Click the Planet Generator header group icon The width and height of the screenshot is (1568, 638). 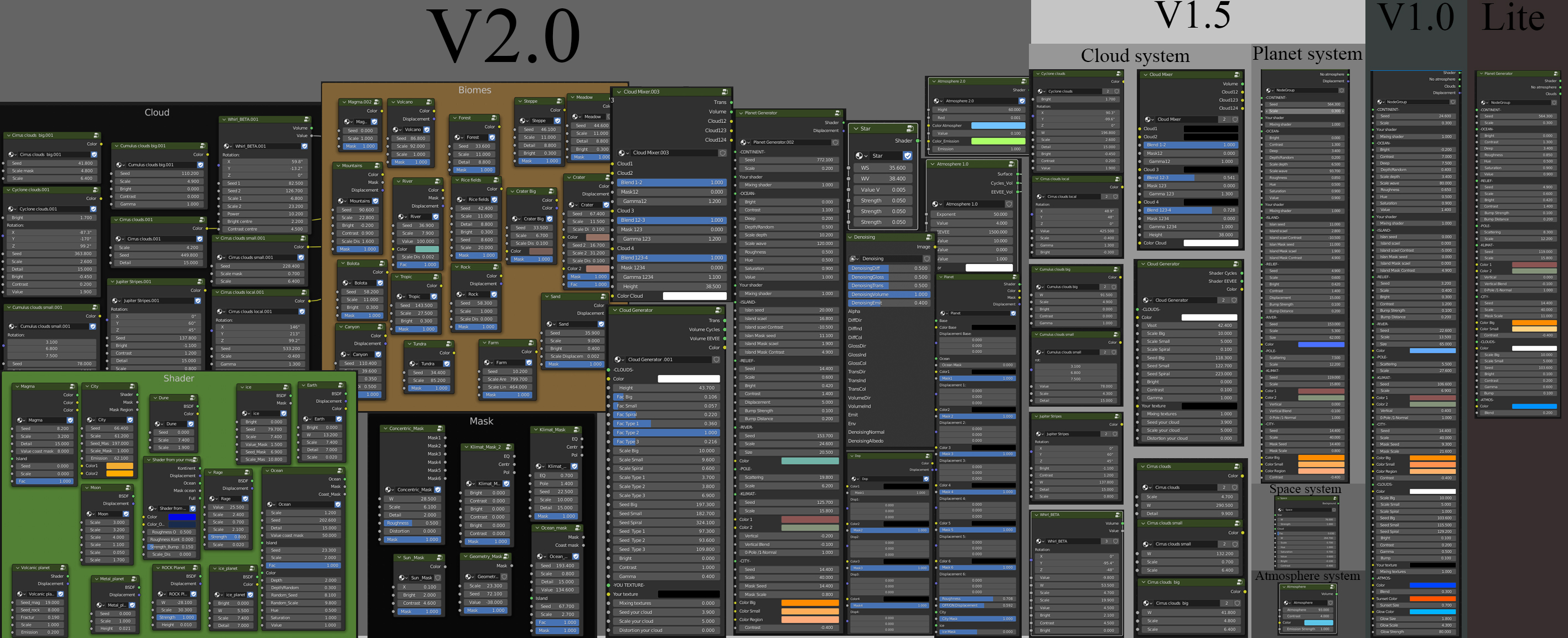click(x=837, y=113)
